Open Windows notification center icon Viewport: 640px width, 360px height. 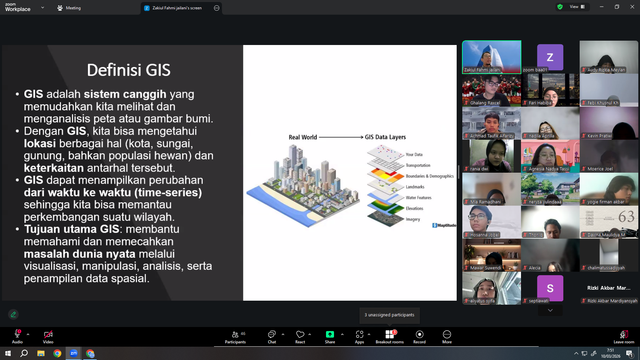[x=630, y=353]
